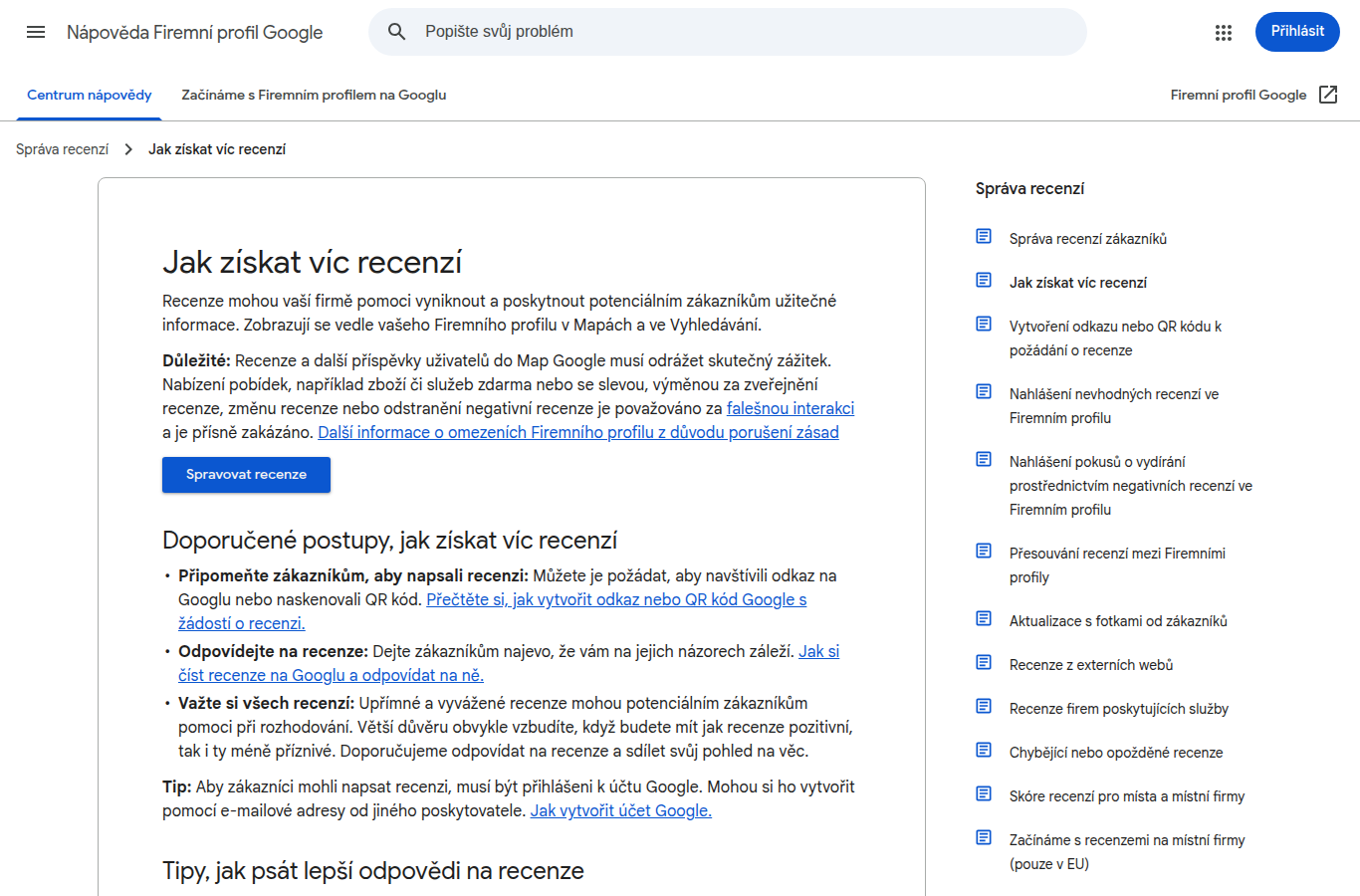The height and width of the screenshot is (896, 1360).
Task: Open Chybějící nebo opožděné recenze article
Action: (x=1116, y=753)
